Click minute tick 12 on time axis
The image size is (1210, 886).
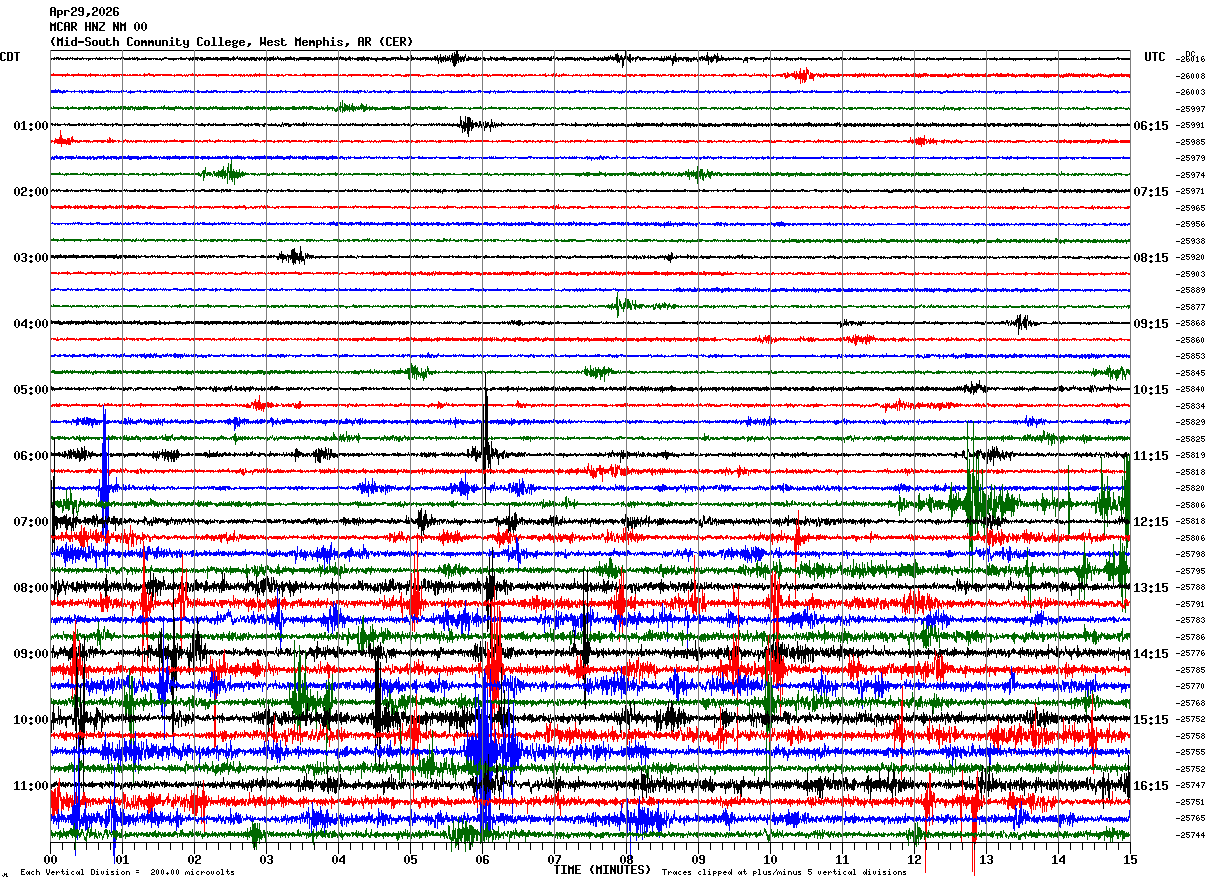[915, 859]
